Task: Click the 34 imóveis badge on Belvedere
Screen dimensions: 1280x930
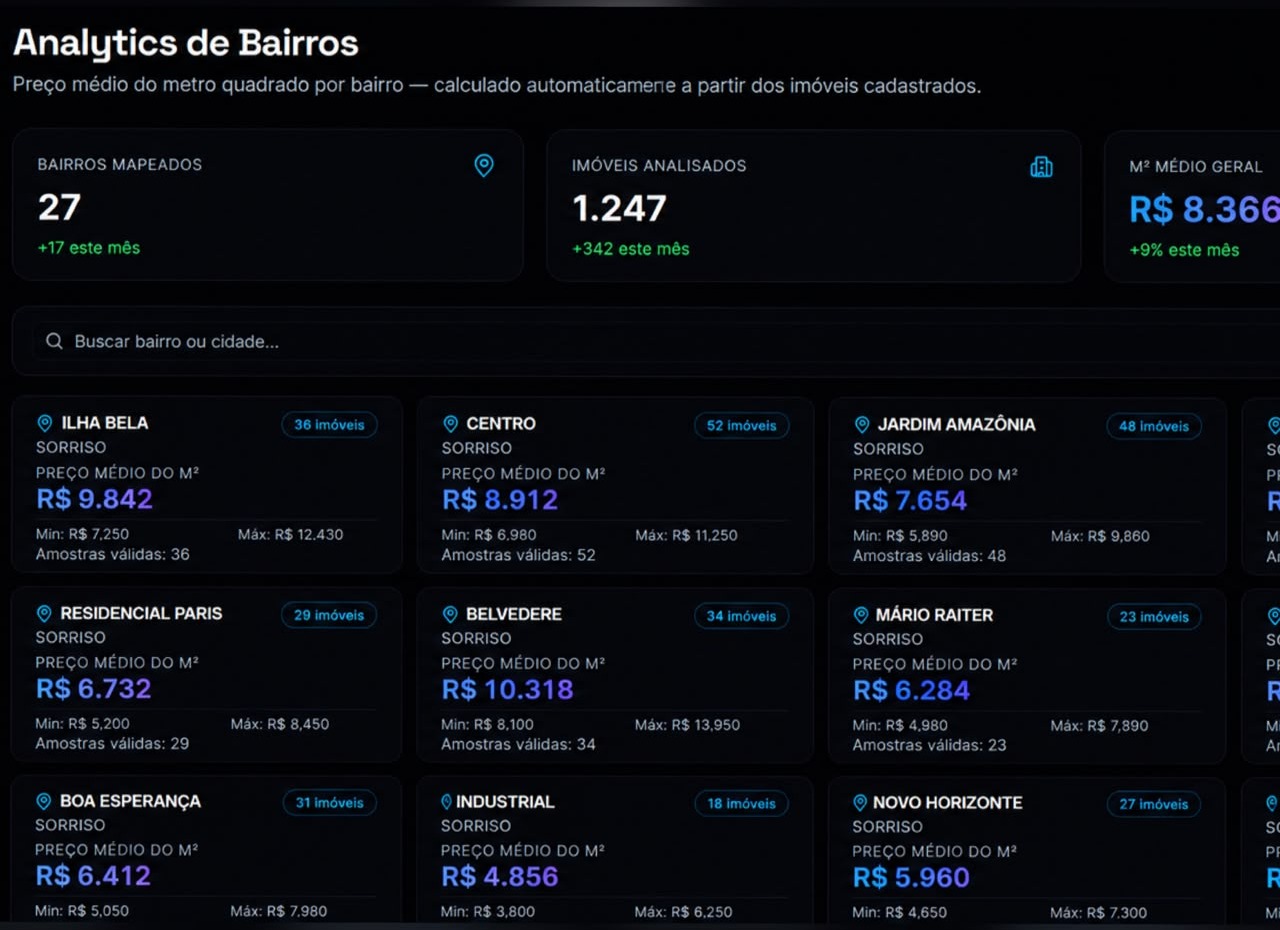Action: point(741,616)
